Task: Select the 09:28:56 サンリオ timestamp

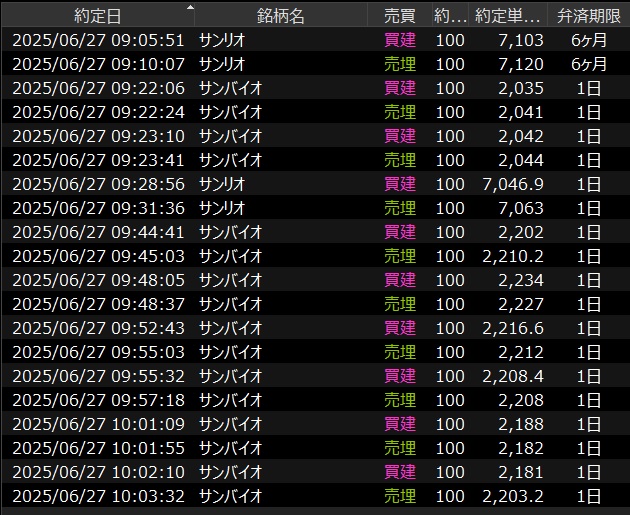Action: click(98, 184)
